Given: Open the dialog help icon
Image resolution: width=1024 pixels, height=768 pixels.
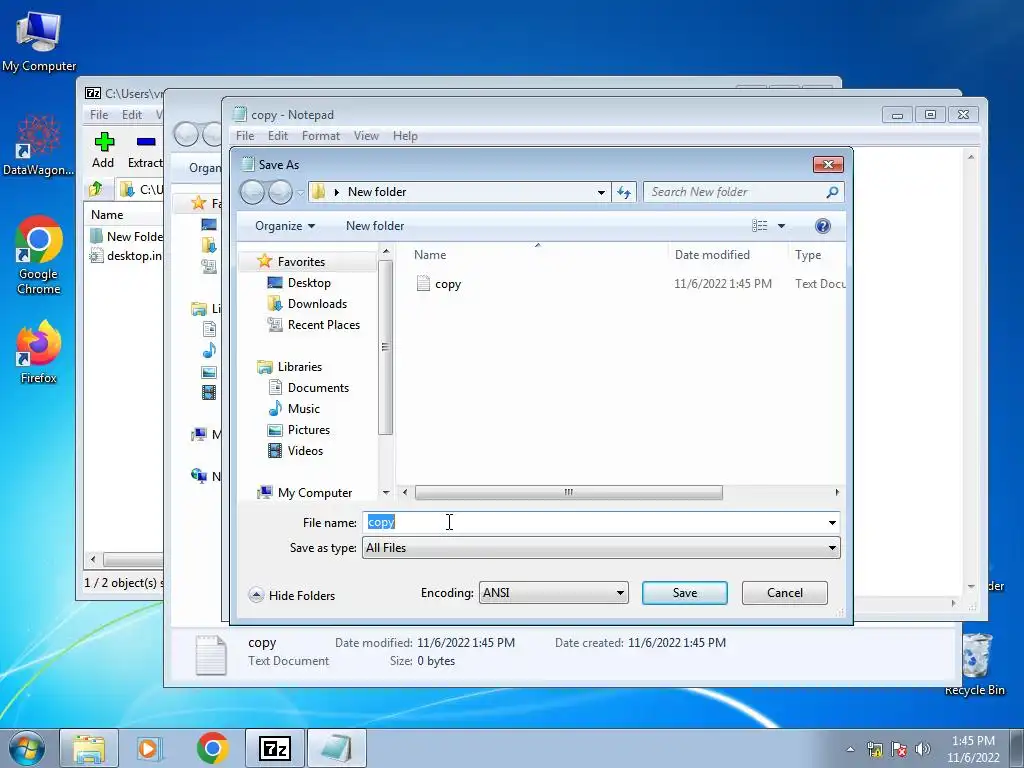Looking at the screenshot, I should 823,226.
